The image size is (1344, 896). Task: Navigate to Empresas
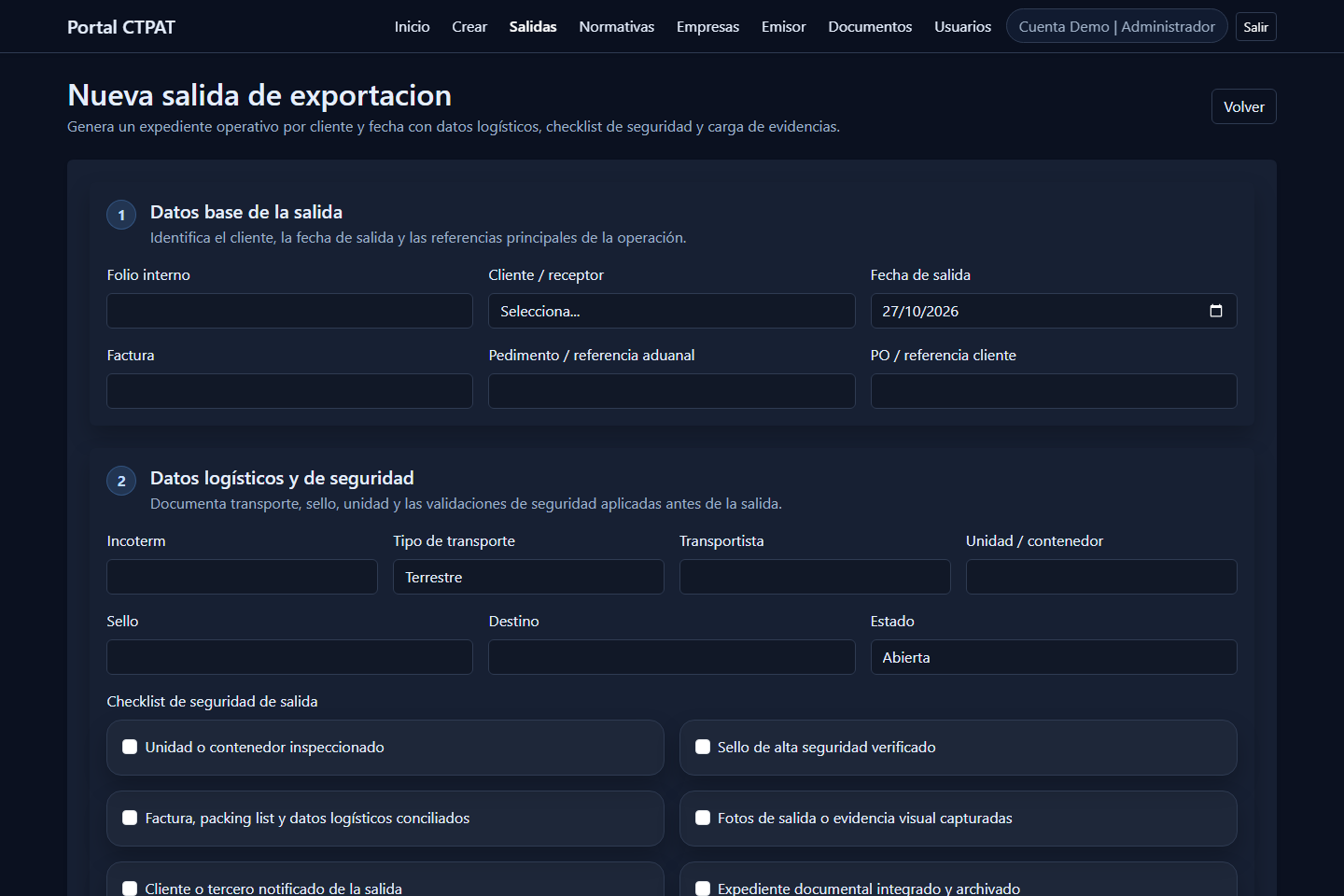coord(707,26)
